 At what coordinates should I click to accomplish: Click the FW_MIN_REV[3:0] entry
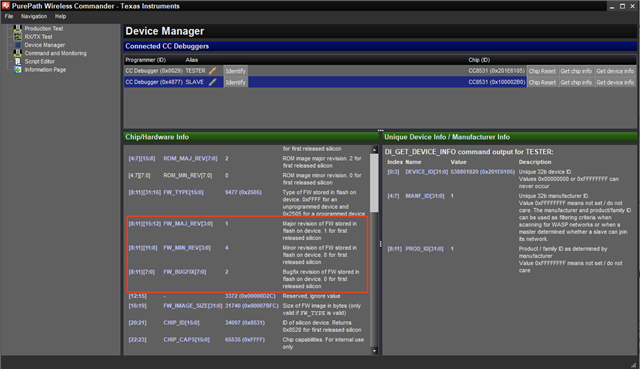(187, 248)
